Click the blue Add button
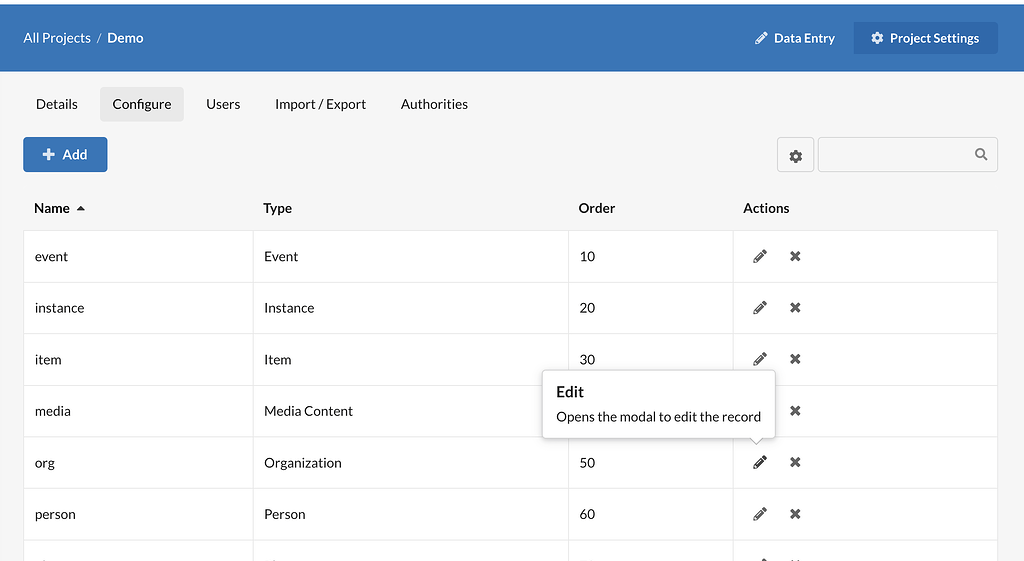This screenshot has width=1024, height=561. point(65,155)
